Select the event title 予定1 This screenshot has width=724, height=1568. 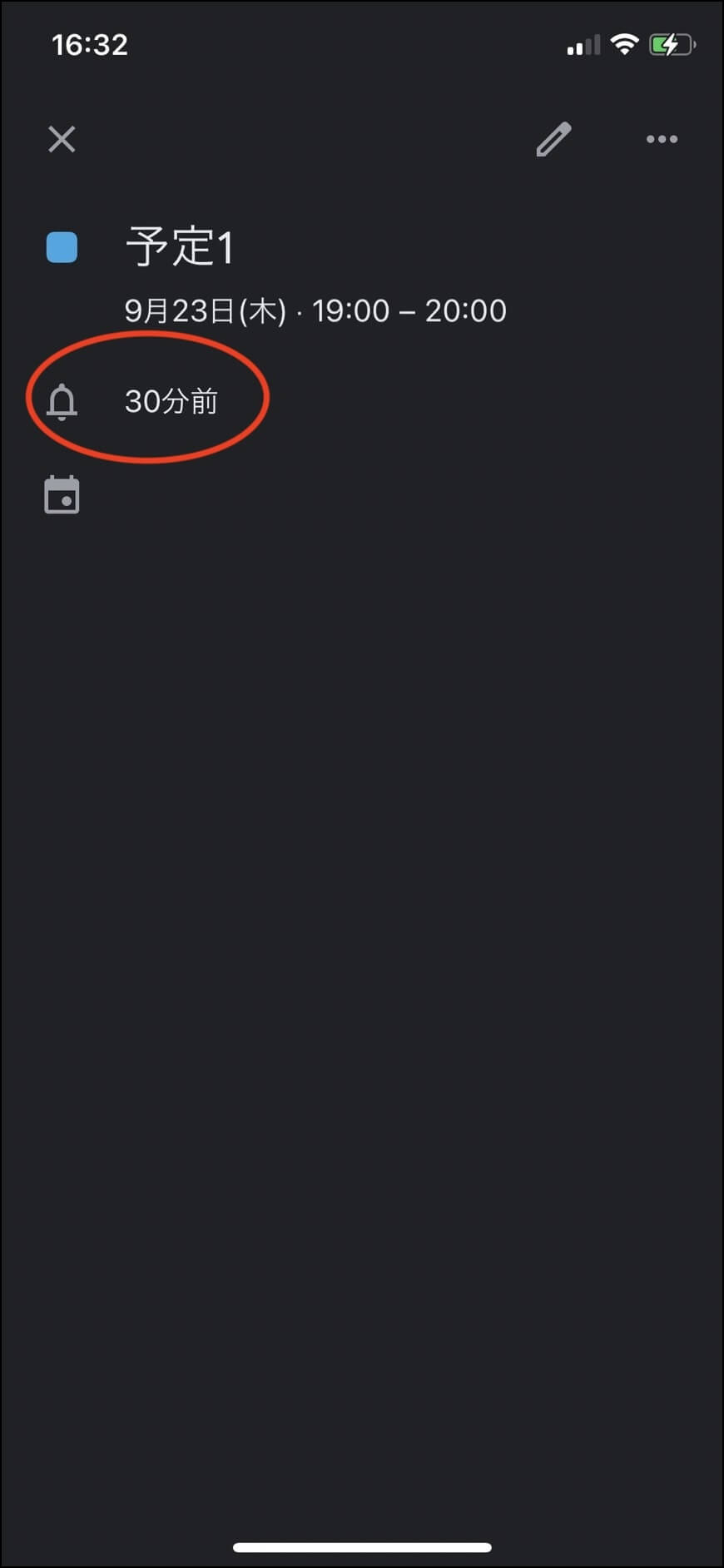[x=179, y=247]
